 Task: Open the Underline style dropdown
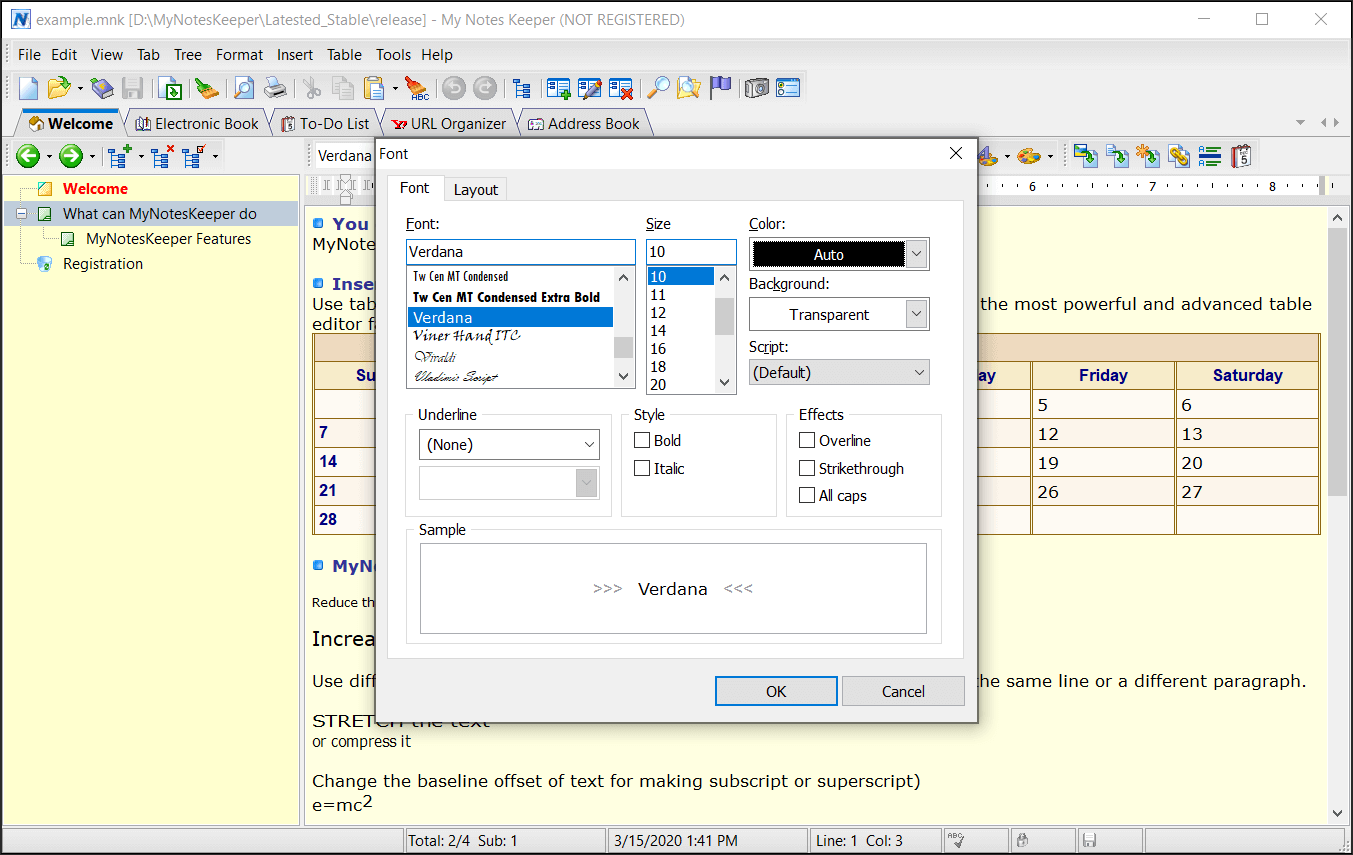pos(509,444)
